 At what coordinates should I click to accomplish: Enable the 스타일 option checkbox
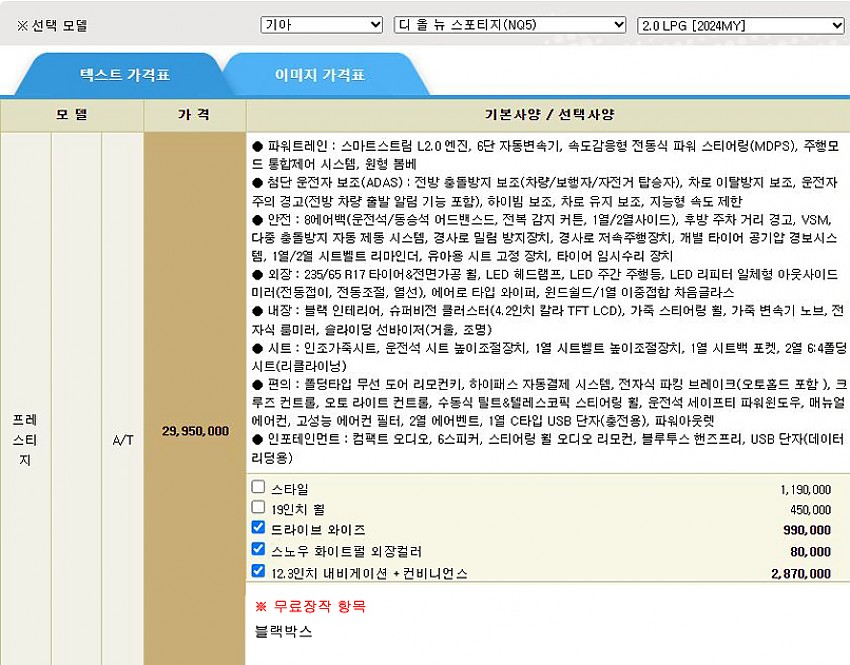259,487
